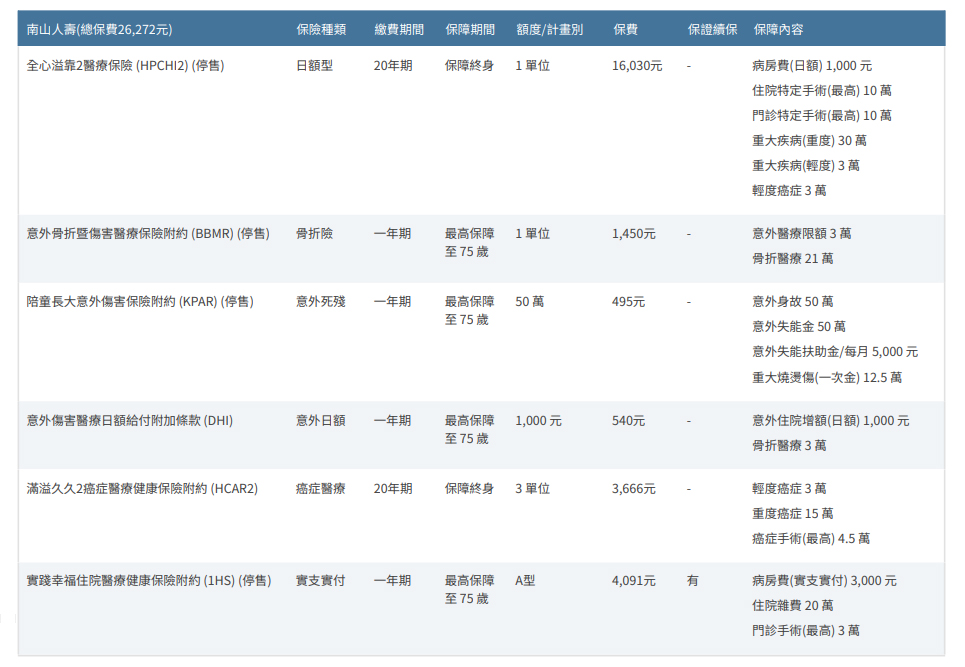Viewport: 965px width, 667px height.
Task: Click 門診手術(最高) 3 萬 item
Action: click(x=806, y=631)
